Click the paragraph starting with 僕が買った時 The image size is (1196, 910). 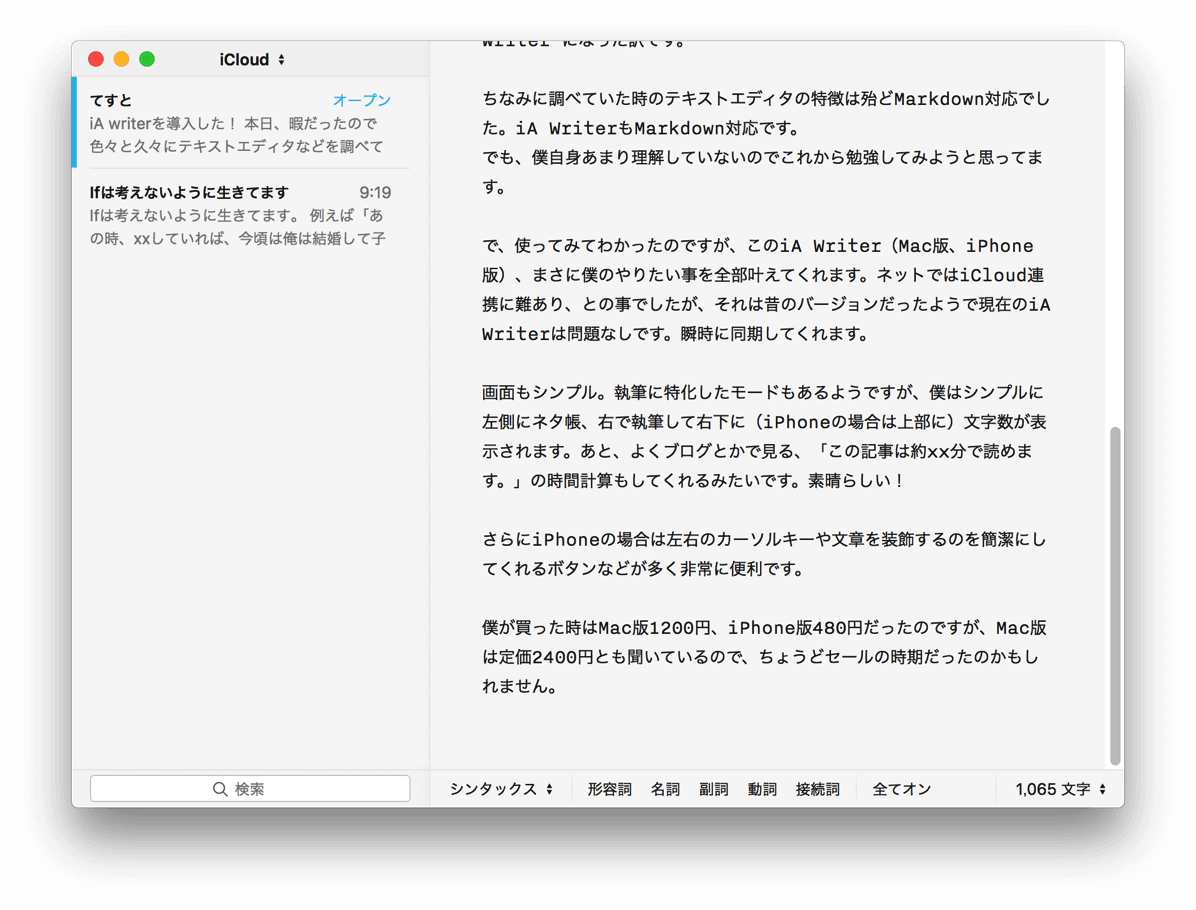[x=764, y=657]
